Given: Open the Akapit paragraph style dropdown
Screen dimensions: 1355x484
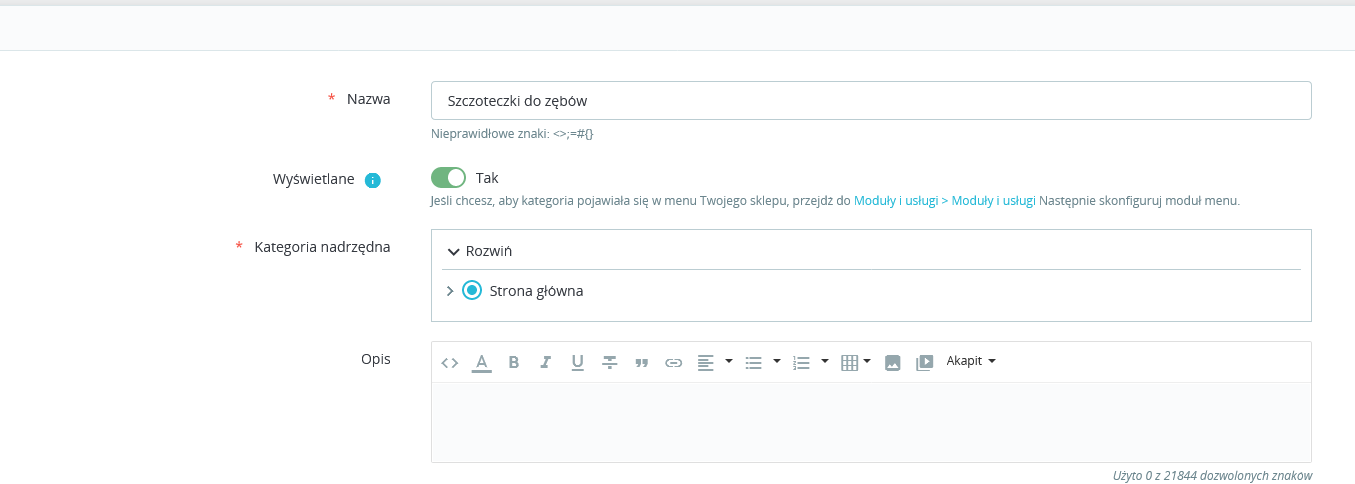Looking at the screenshot, I should [x=971, y=361].
